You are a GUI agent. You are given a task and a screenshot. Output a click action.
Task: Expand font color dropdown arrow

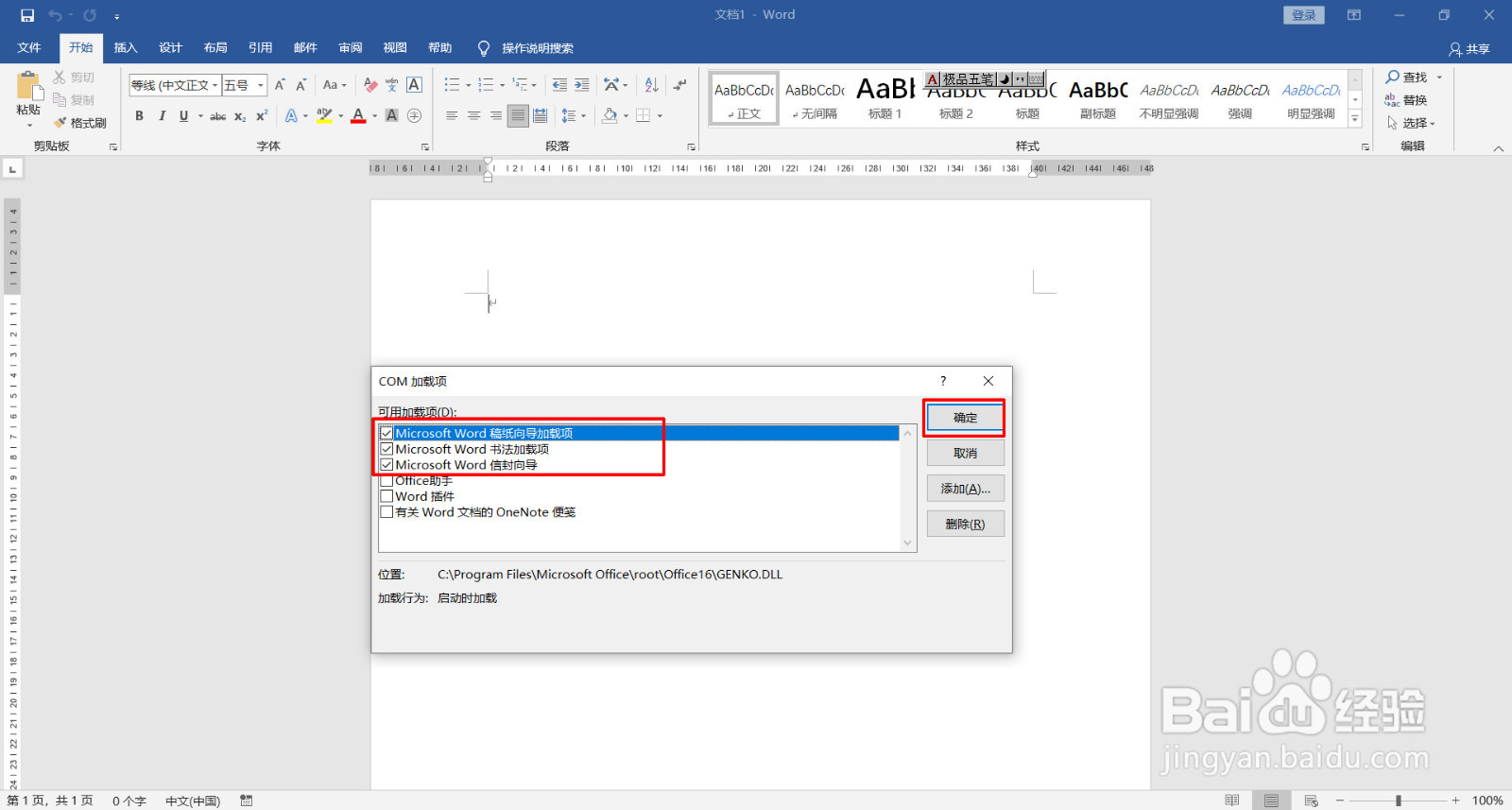click(374, 116)
